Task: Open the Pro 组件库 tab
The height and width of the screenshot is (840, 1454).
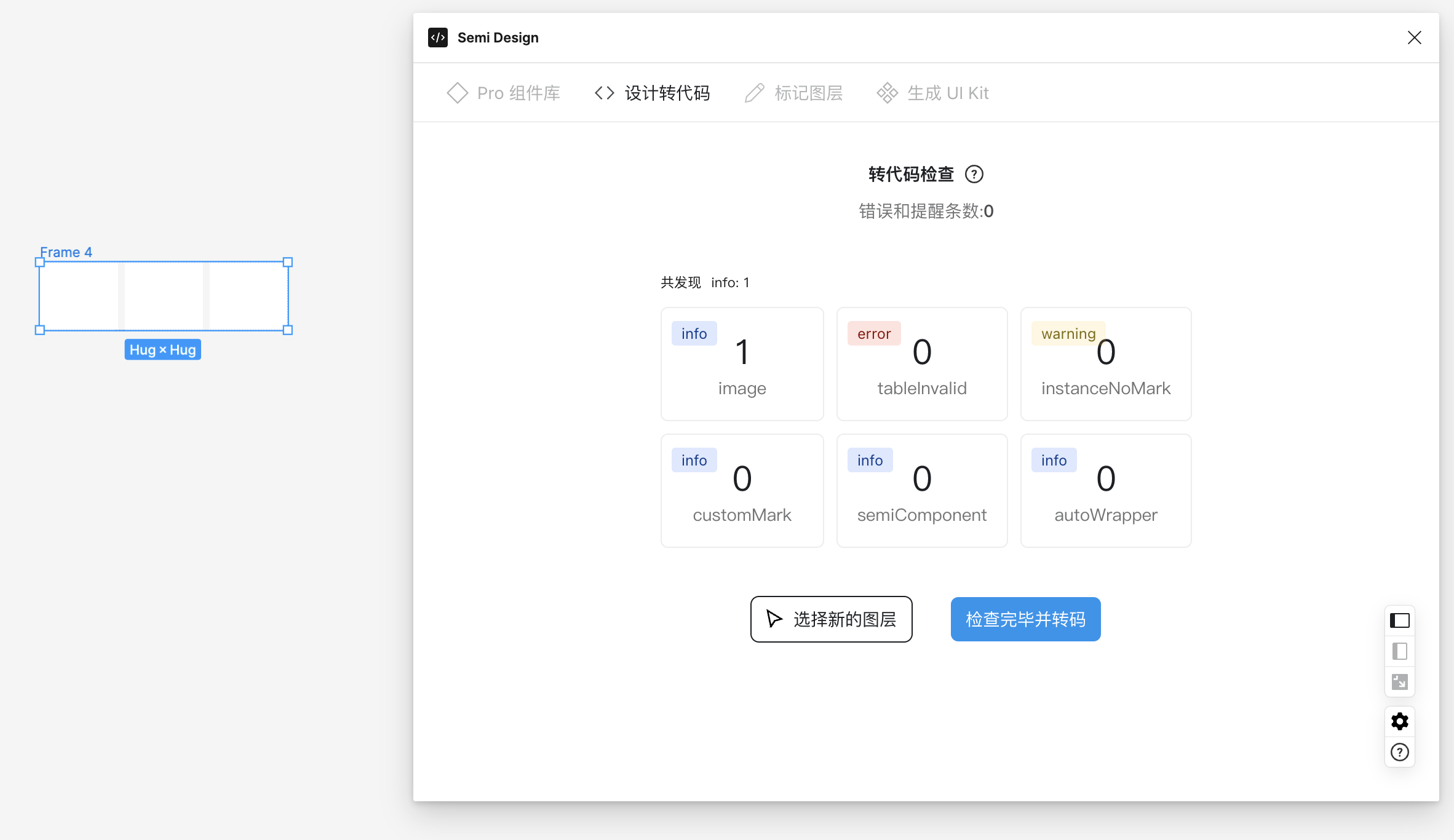Action: coord(503,93)
